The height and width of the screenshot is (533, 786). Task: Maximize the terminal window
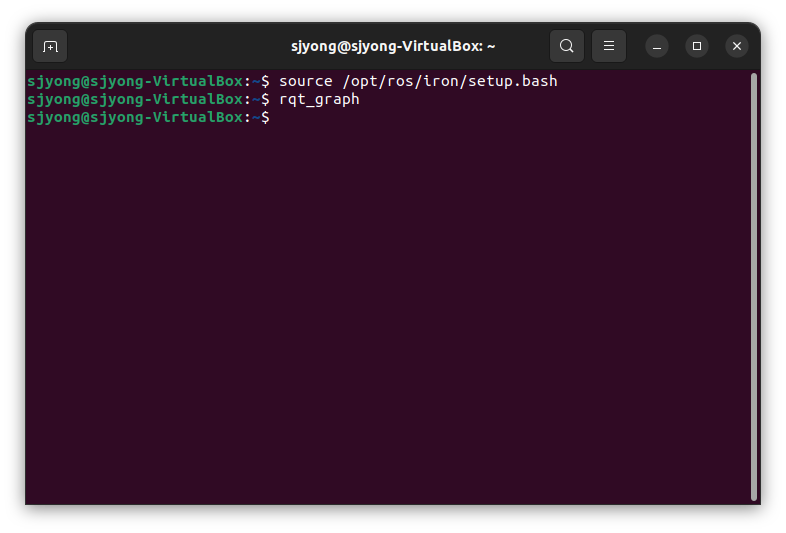[x=697, y=47]
